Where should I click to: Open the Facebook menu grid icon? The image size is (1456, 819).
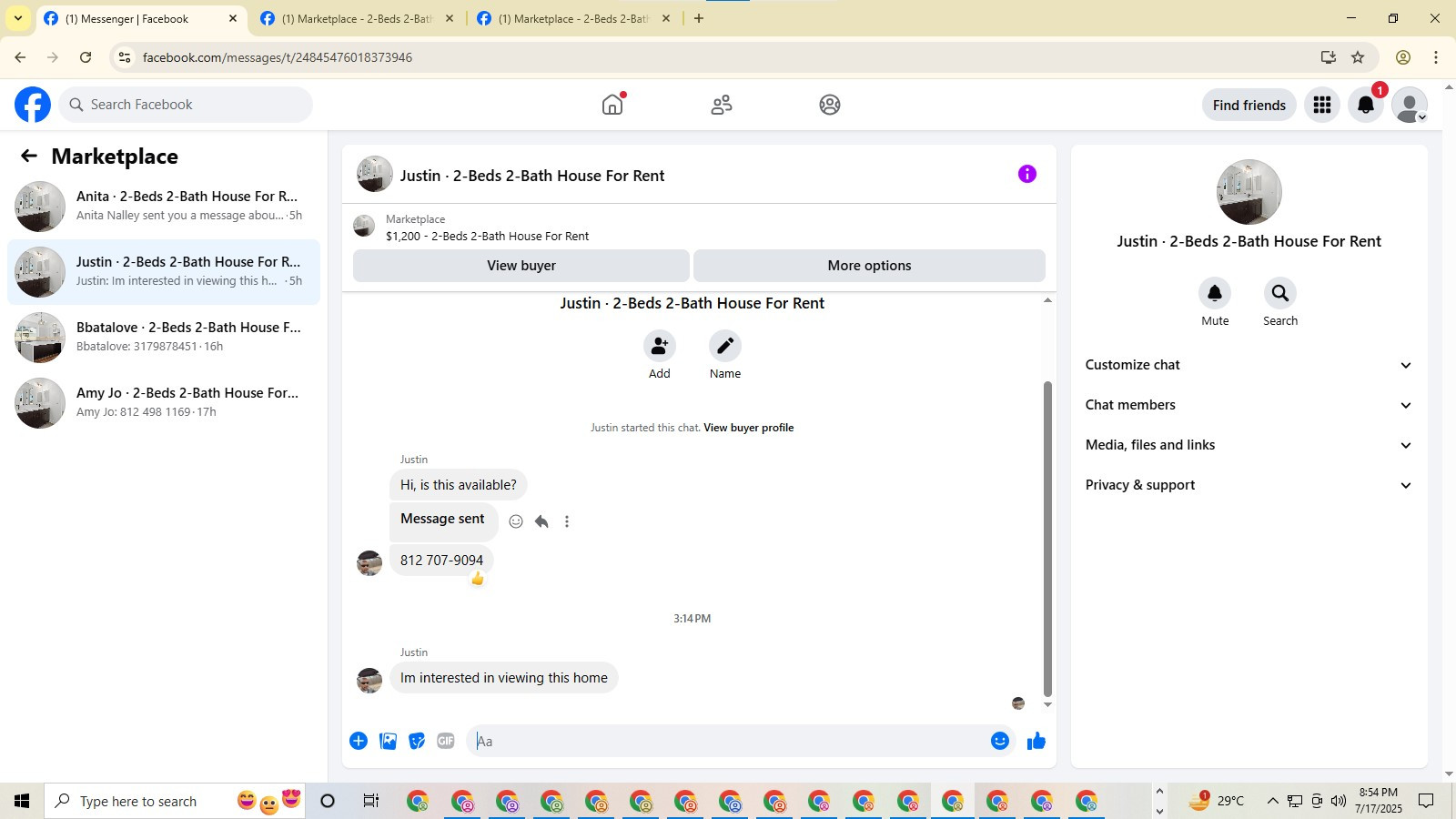coord(1322,105)
